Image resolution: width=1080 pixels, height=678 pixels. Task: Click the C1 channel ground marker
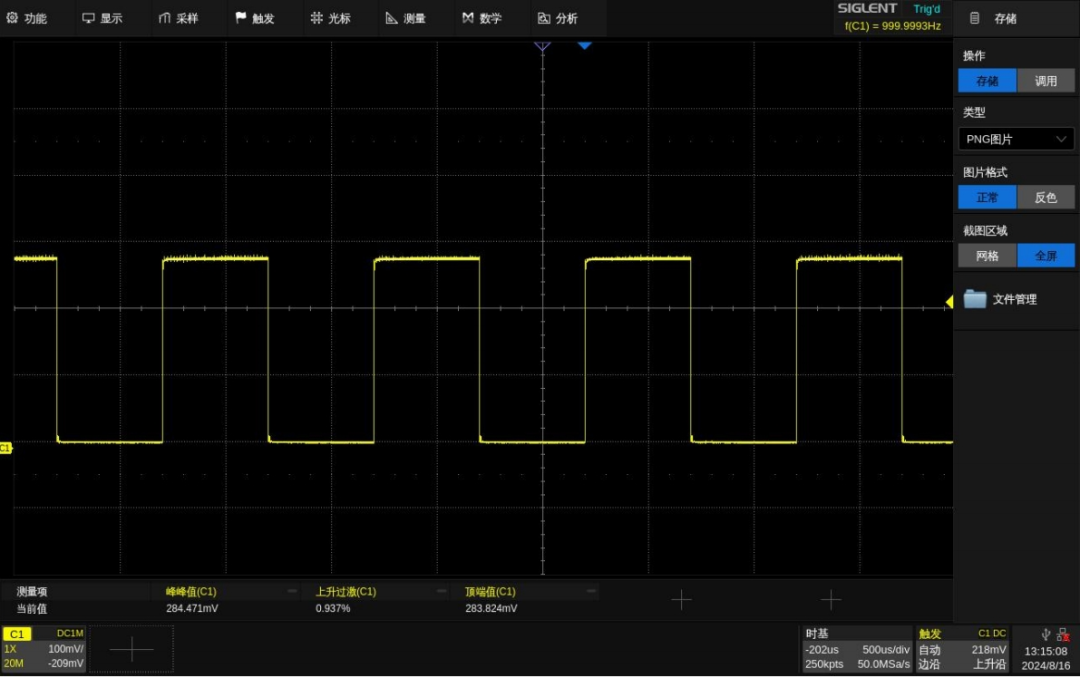(x=6, y=448)
